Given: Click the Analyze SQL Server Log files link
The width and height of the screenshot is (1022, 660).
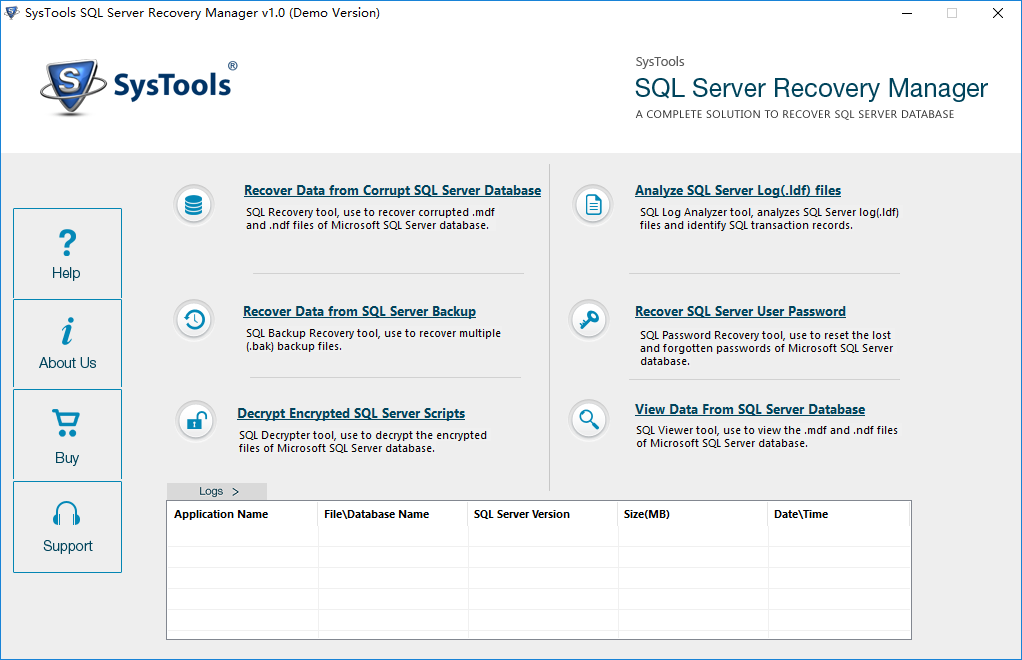Looking at the screenshot, I should tap(738, 190).
